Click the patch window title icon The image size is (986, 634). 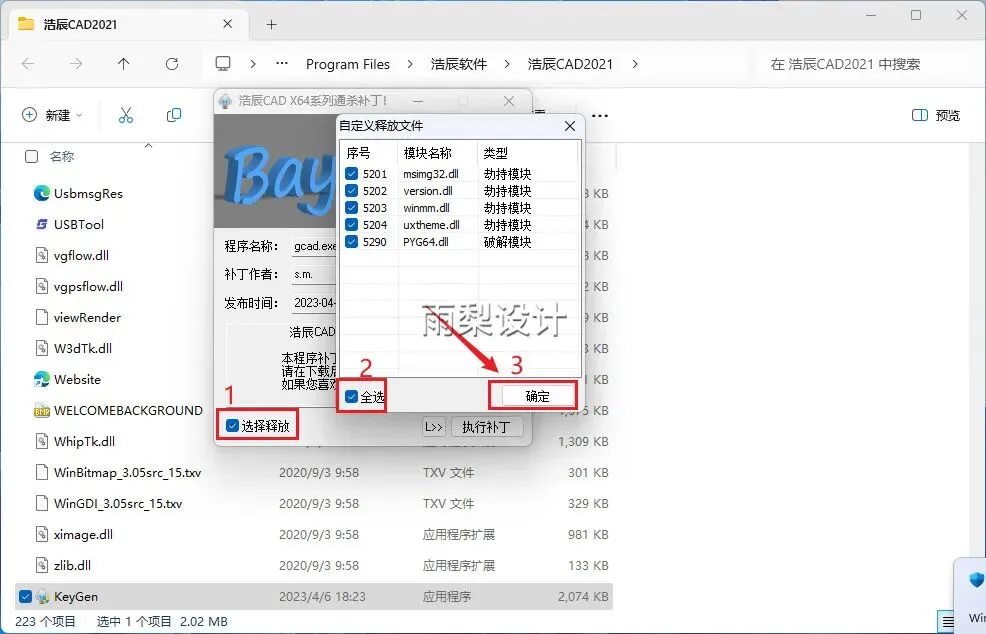pyautogui.click(x=225, y=101)
